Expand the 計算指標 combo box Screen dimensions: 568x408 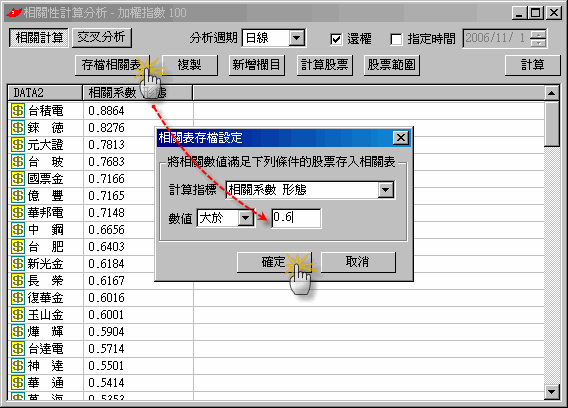(386, 190)
